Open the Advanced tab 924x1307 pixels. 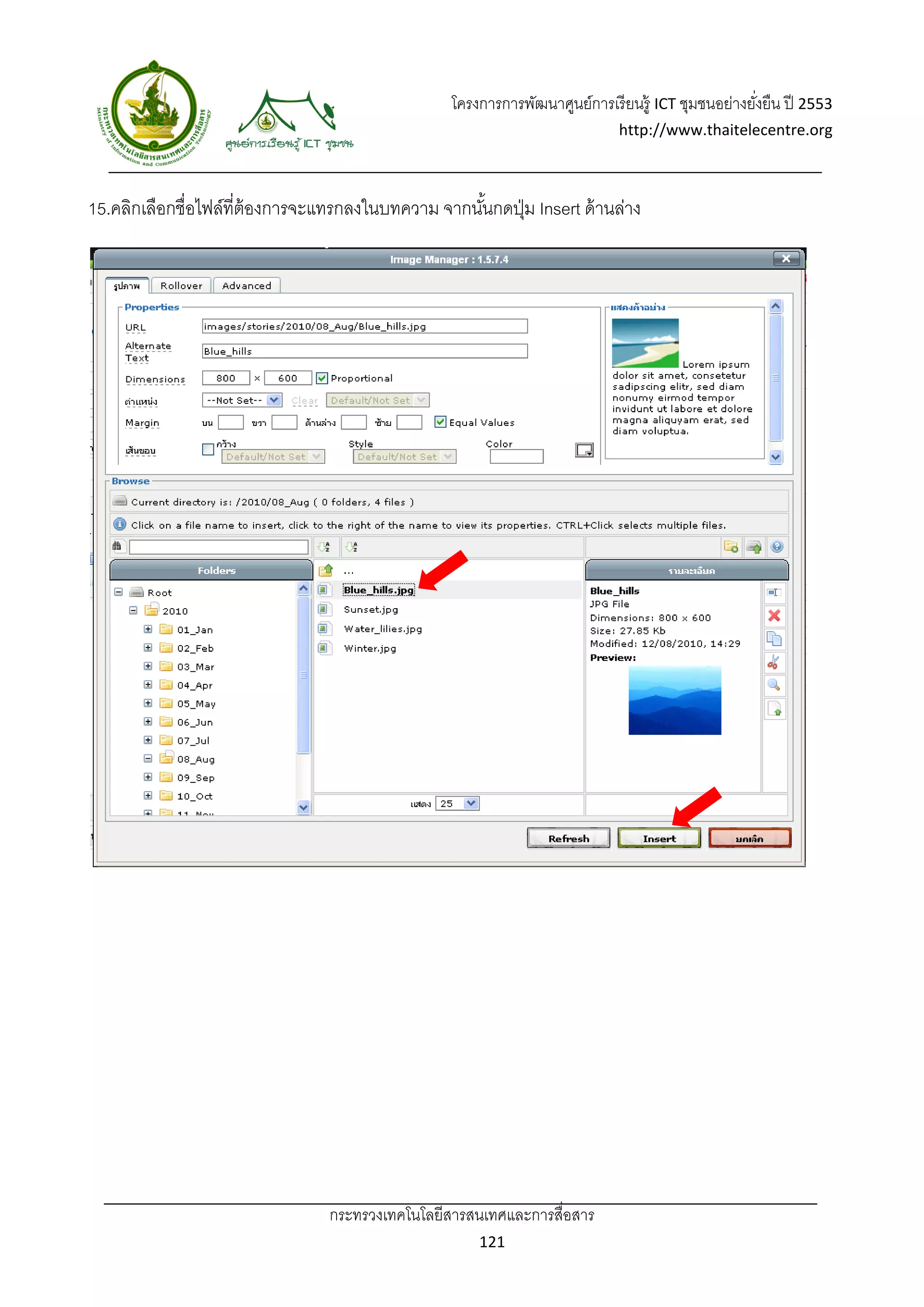tap(246, 286)
